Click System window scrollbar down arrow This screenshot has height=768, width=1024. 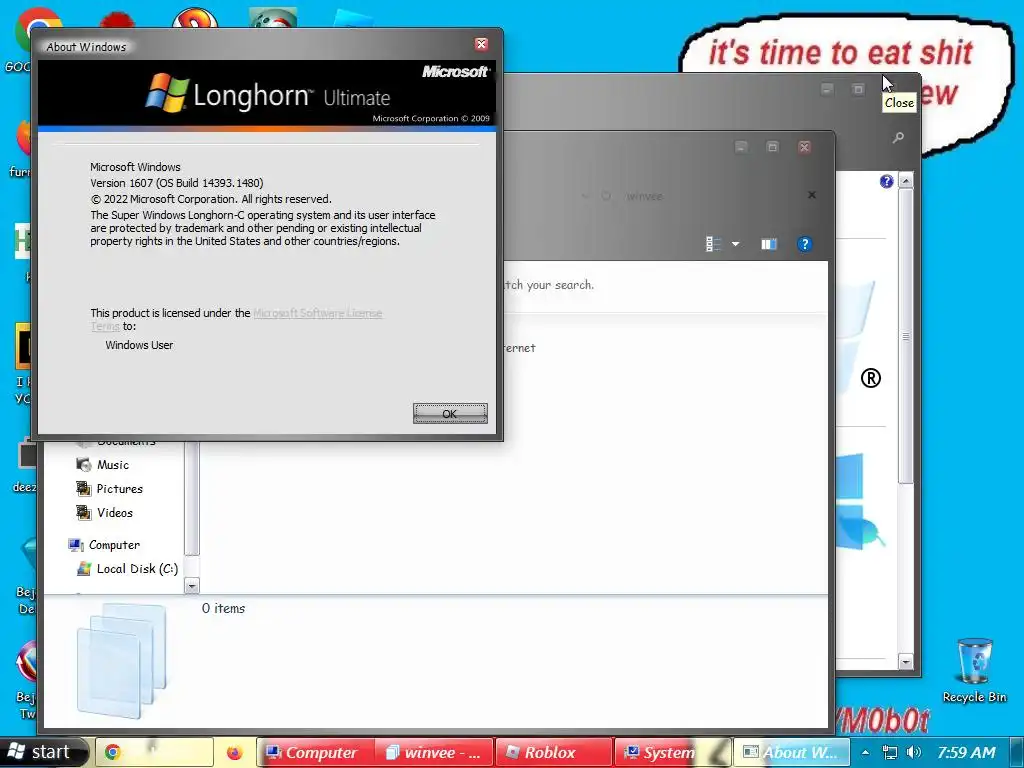(906, 662)
